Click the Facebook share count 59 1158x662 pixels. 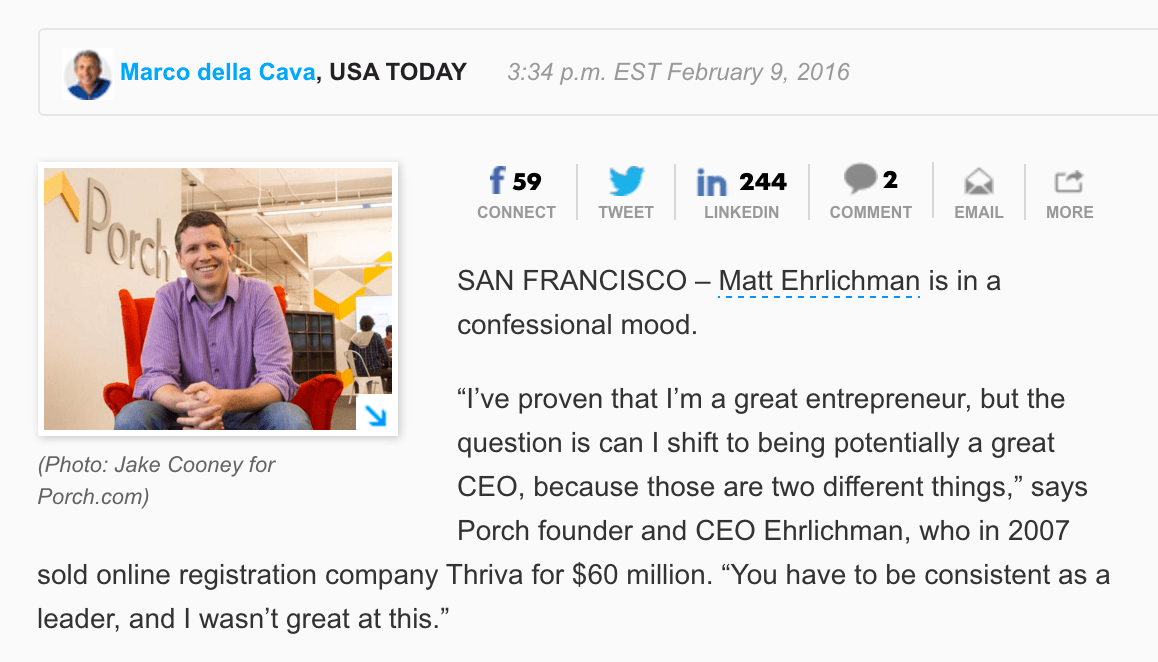pos(527,181)
